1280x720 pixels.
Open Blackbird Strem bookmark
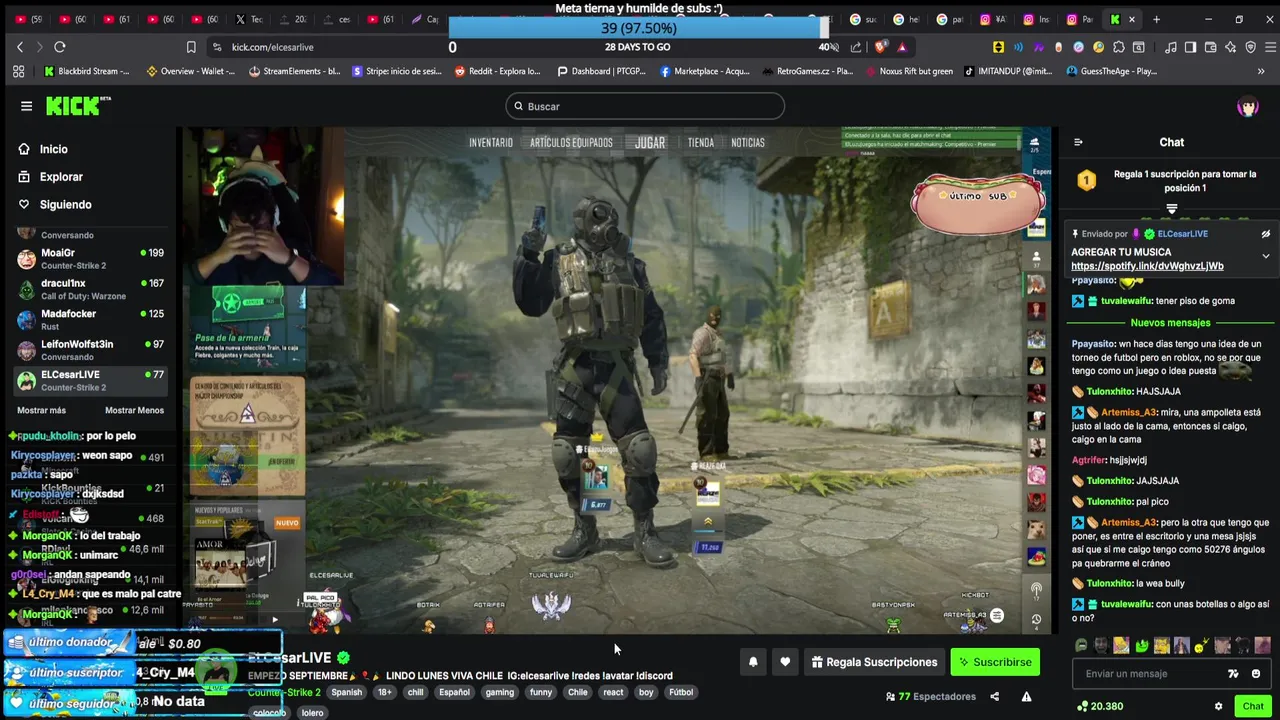pos(86,71)
